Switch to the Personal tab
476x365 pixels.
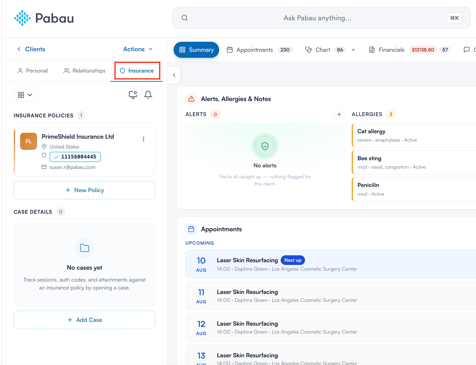click(x=33, y=71)
